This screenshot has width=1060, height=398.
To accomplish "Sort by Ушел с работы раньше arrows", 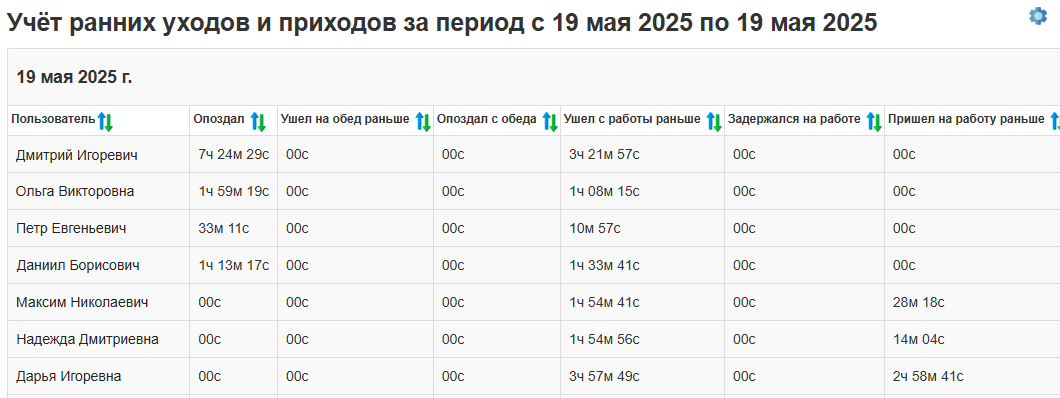I will [714, 122].
